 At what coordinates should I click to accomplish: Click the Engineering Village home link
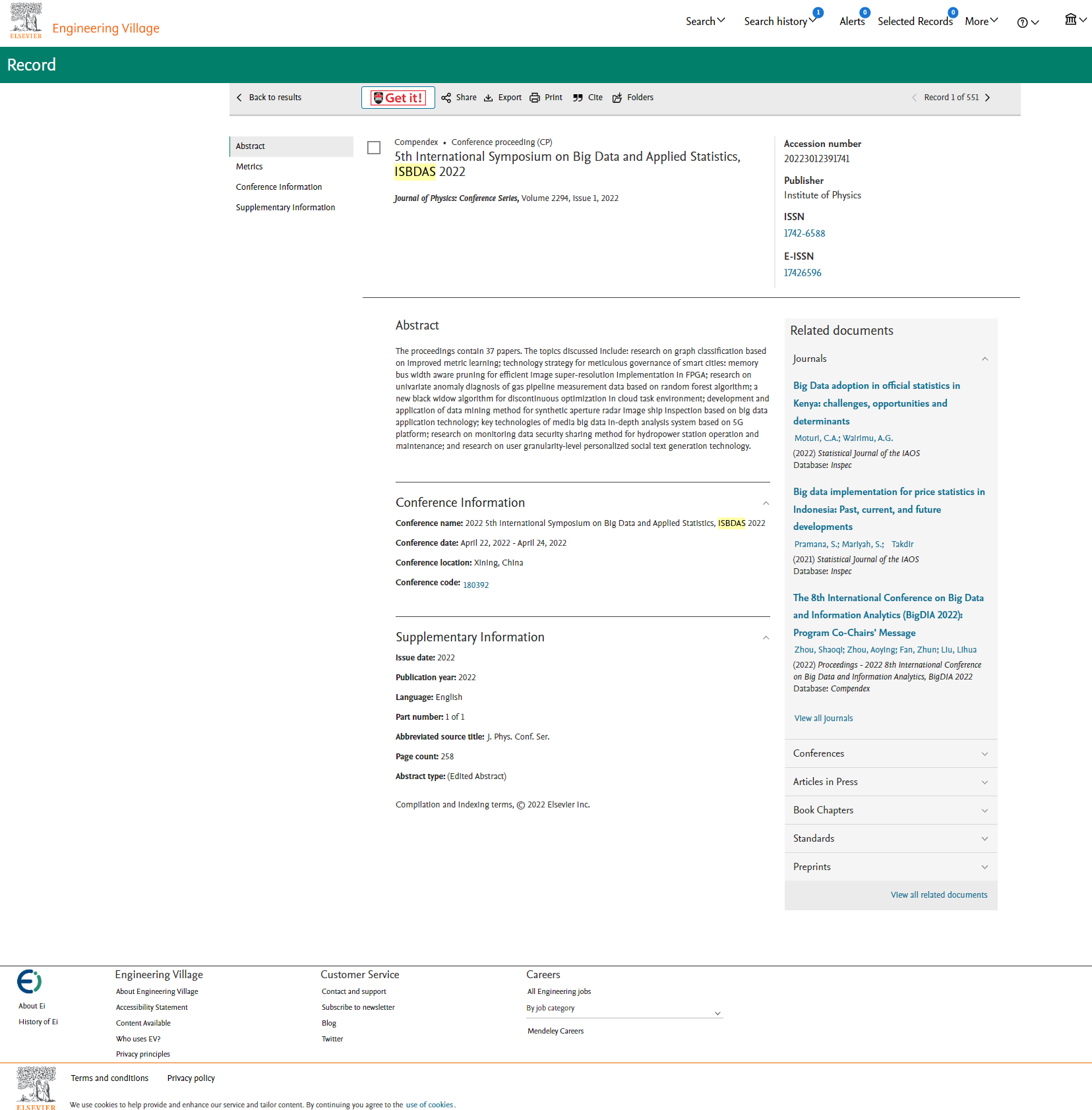(106, 28)
